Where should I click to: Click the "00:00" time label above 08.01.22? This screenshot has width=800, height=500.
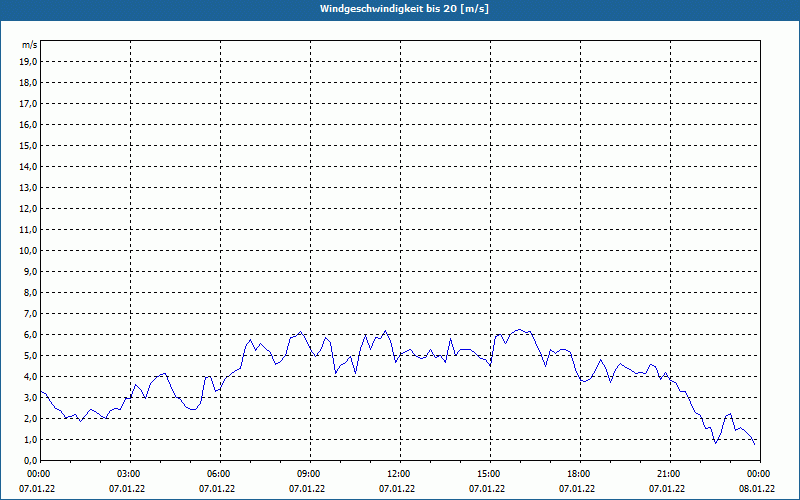758,474
